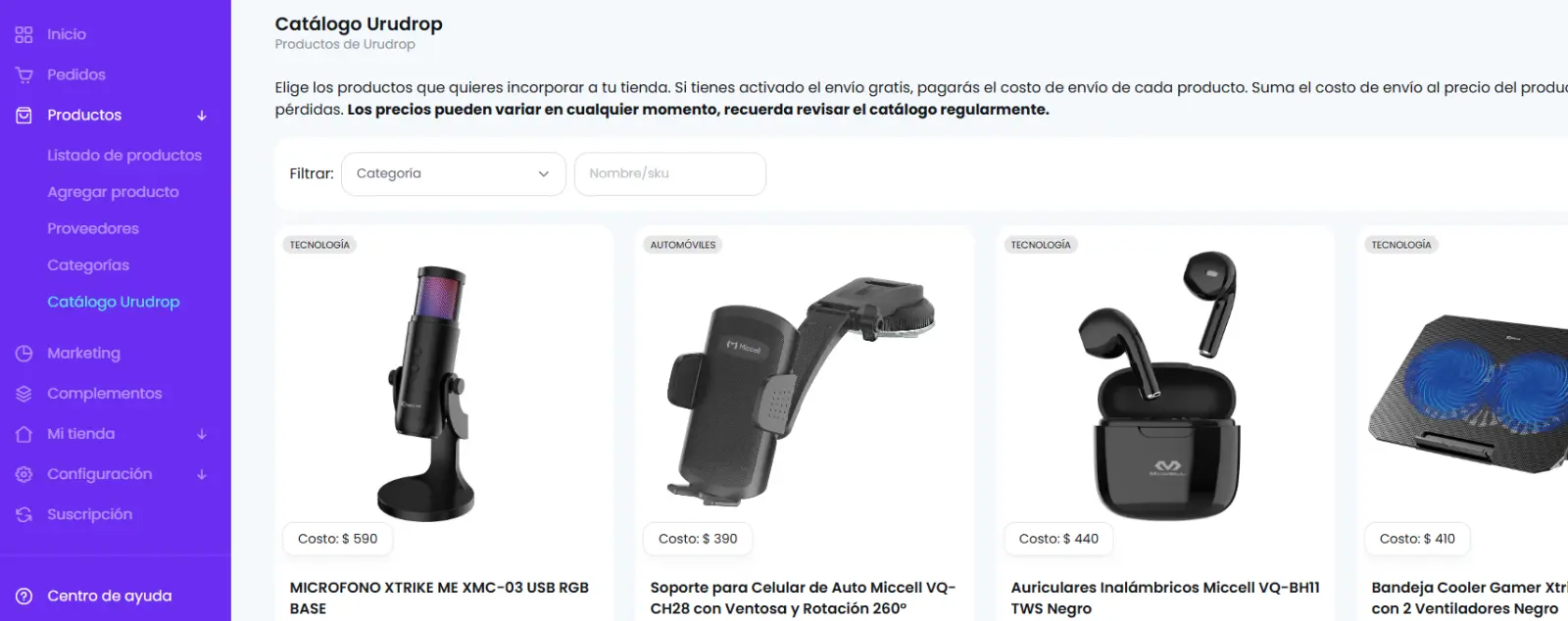1568x621 pixels.
Task: Collapse the Productos submenu arrow
Action: (x=202, y=116)
